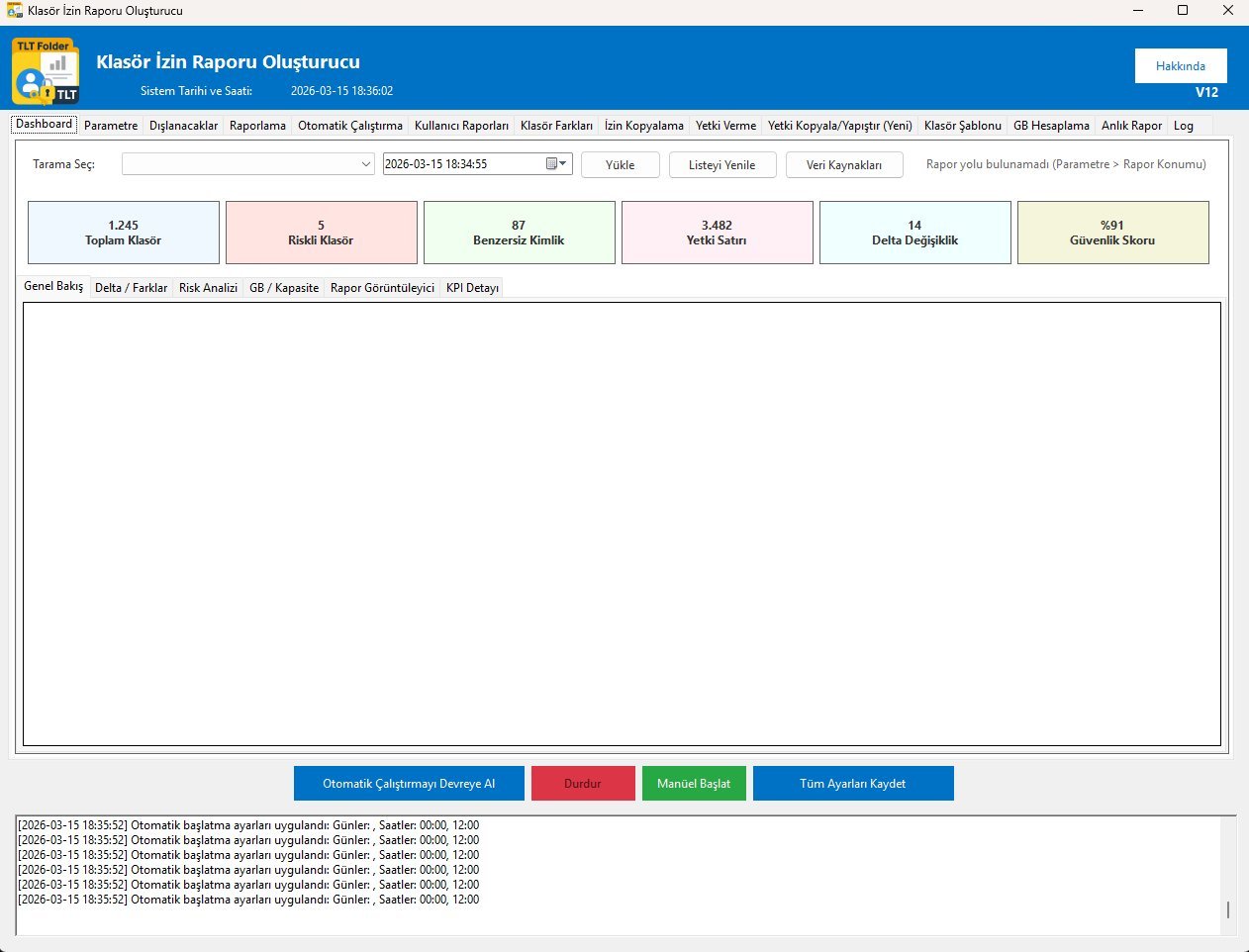Open the date picker calendar icon

click(x=552, y=164)
